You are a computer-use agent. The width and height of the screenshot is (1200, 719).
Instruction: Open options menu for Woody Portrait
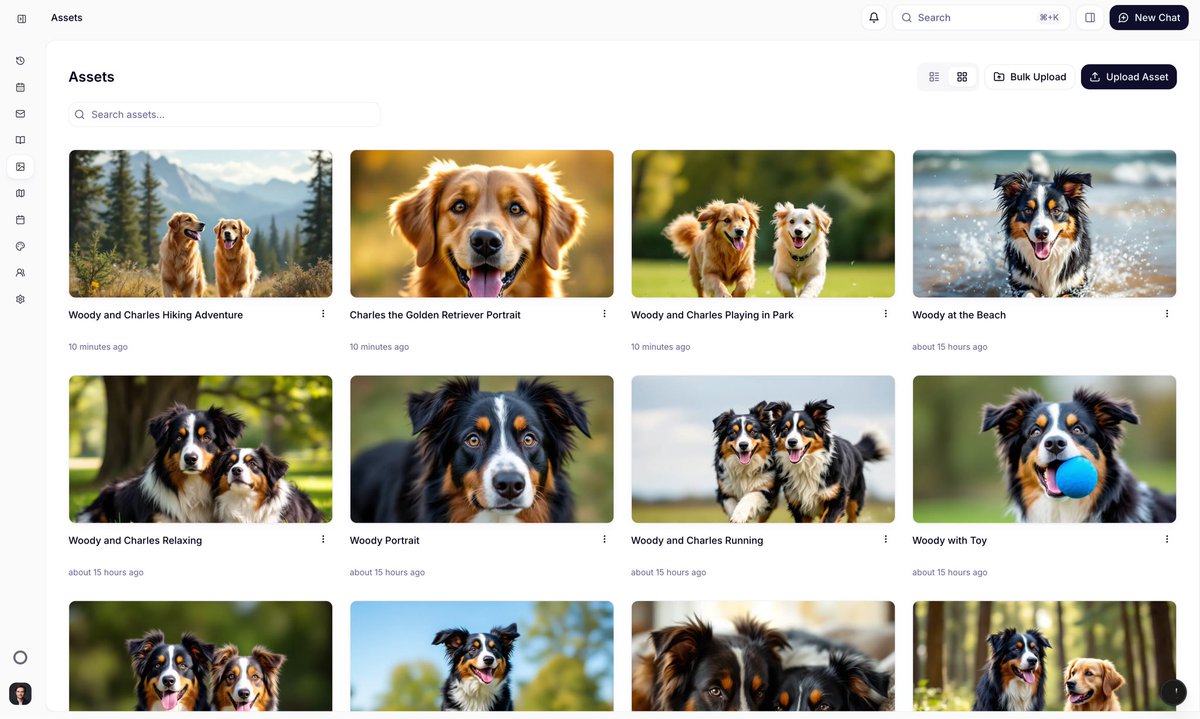point(604,539)
